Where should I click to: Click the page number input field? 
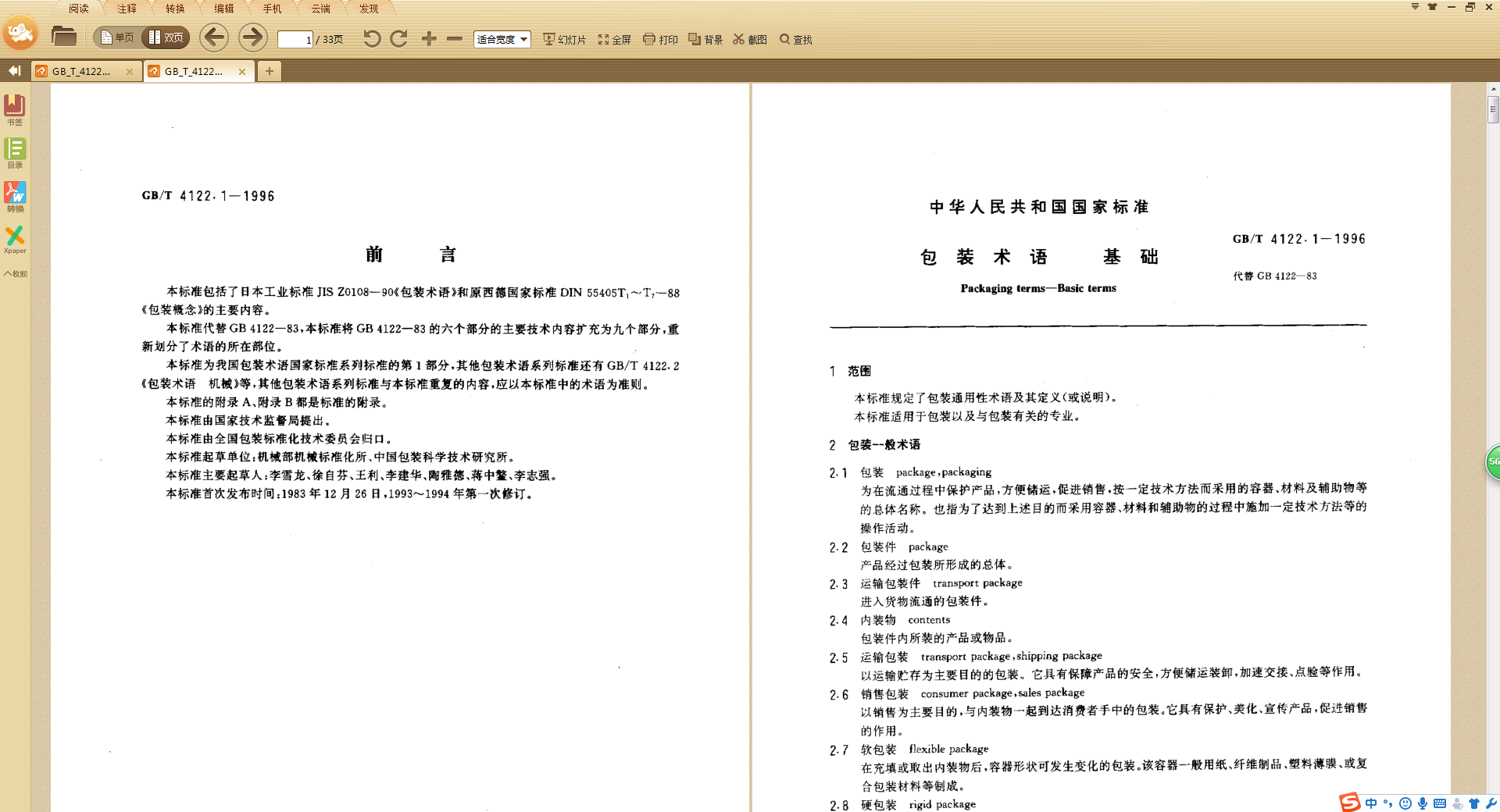(x=295, y=39)
